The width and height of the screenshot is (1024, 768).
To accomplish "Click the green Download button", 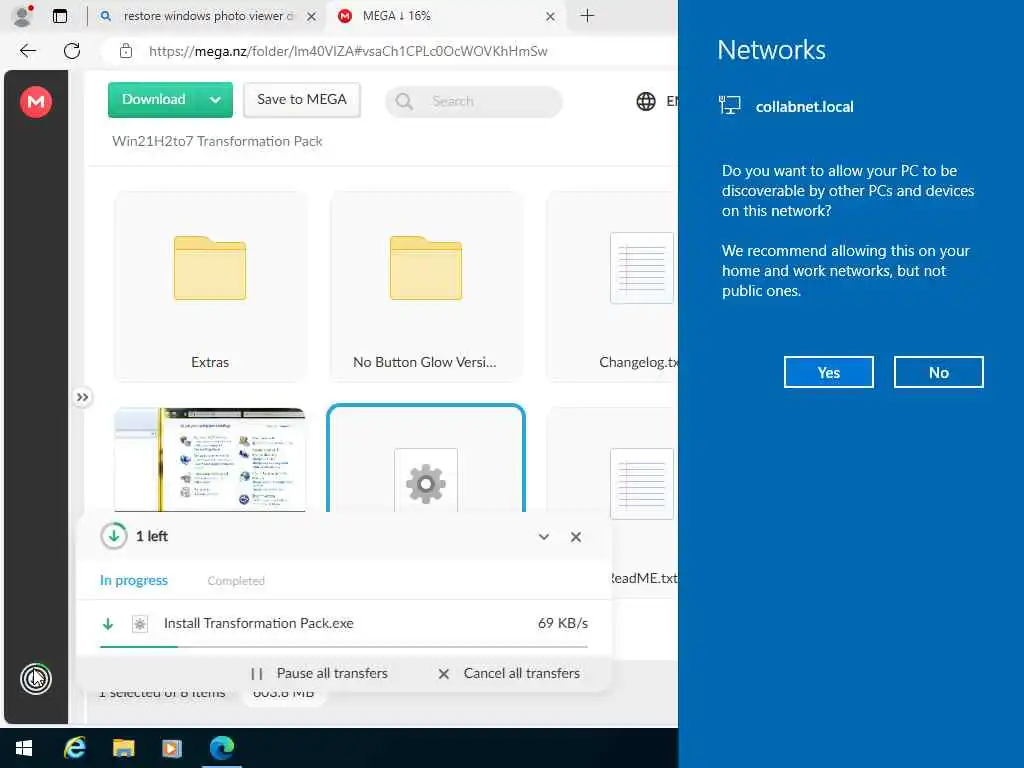I will tap(153, 99).
